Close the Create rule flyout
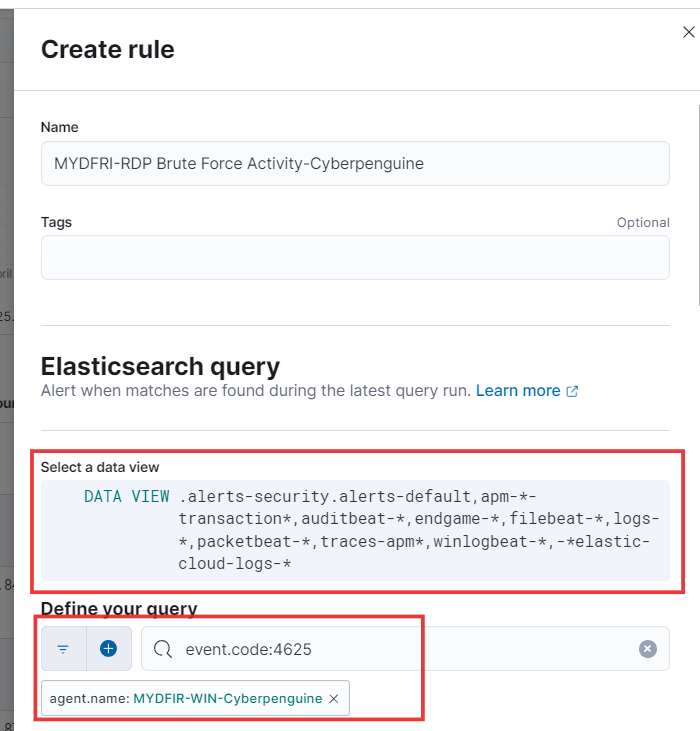Screen dimensions: 700x731 tap(688, 32)
